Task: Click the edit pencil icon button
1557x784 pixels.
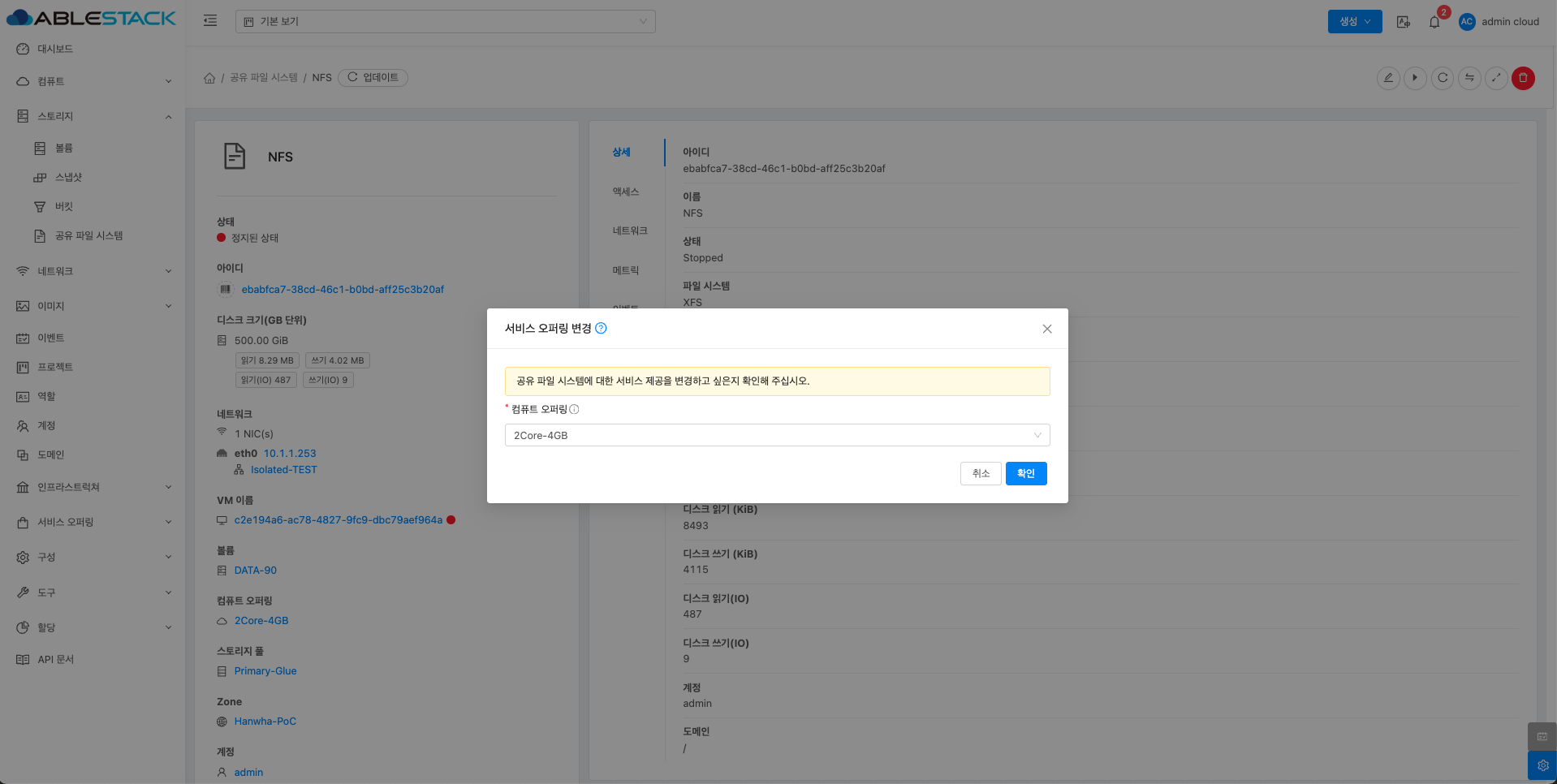Action: pos(1388,78)
